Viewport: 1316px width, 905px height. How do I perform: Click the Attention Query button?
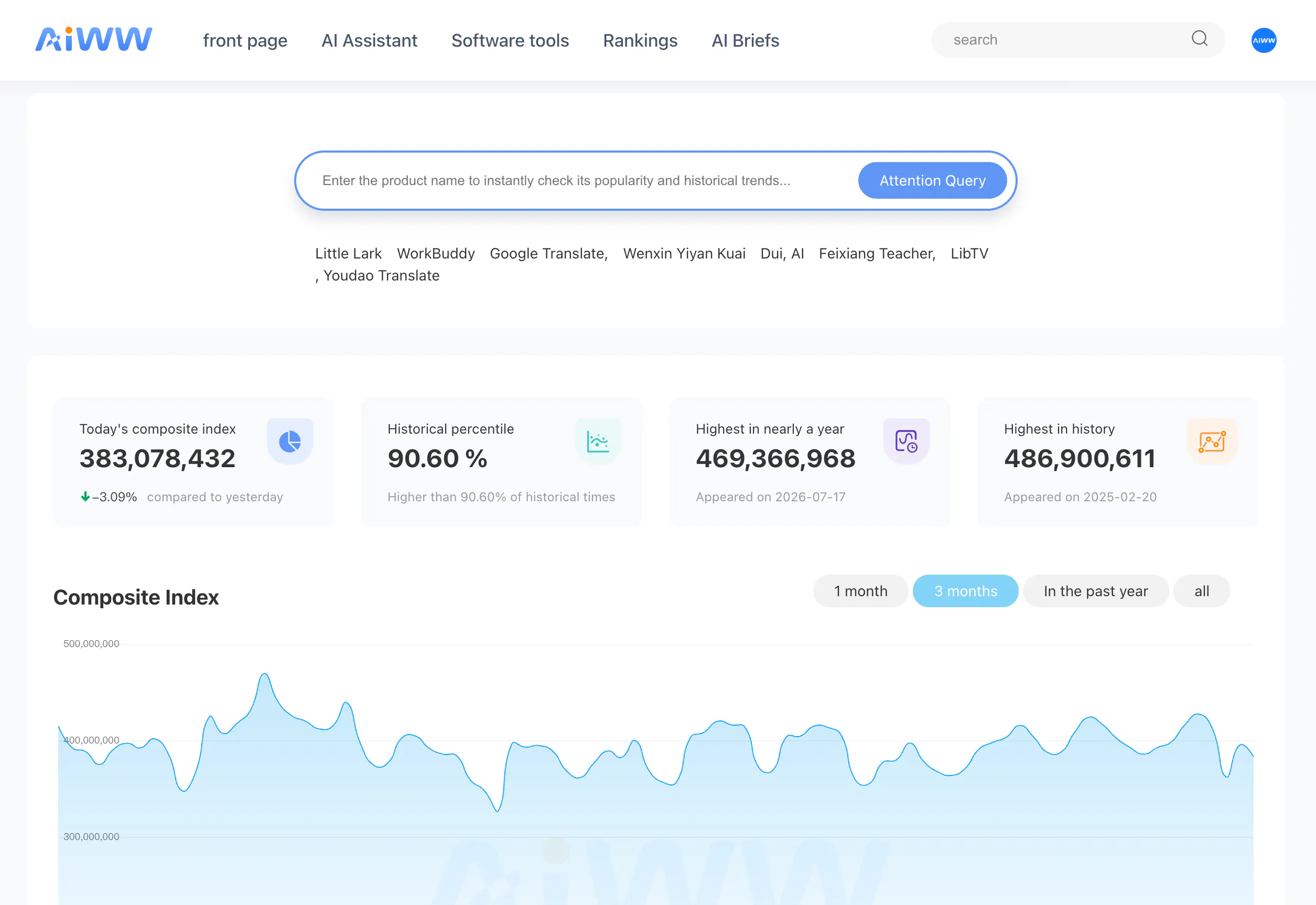[x=932, y=180]
